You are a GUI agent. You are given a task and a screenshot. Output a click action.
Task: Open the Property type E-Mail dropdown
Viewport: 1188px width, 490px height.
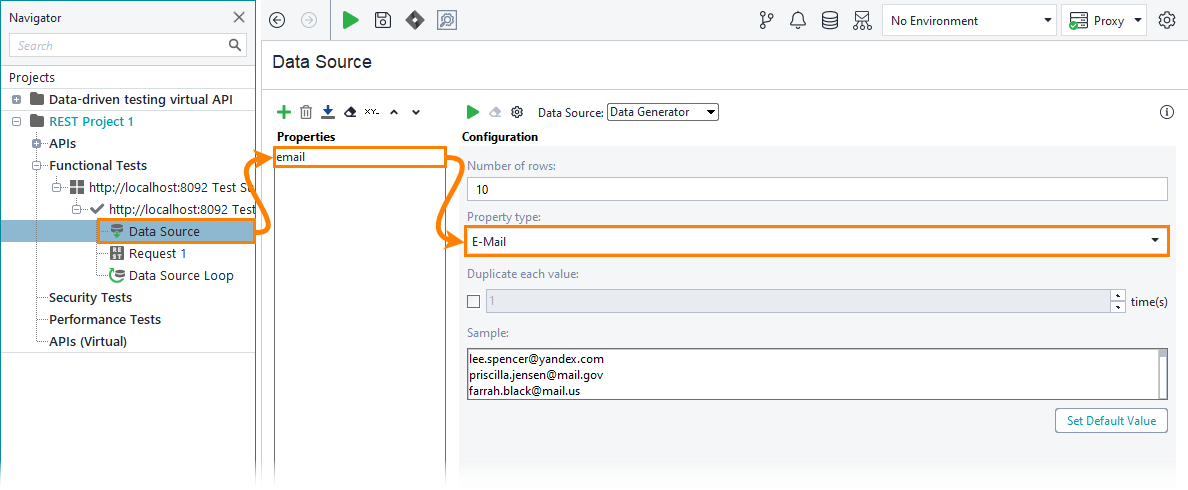(x=817, y=241)
